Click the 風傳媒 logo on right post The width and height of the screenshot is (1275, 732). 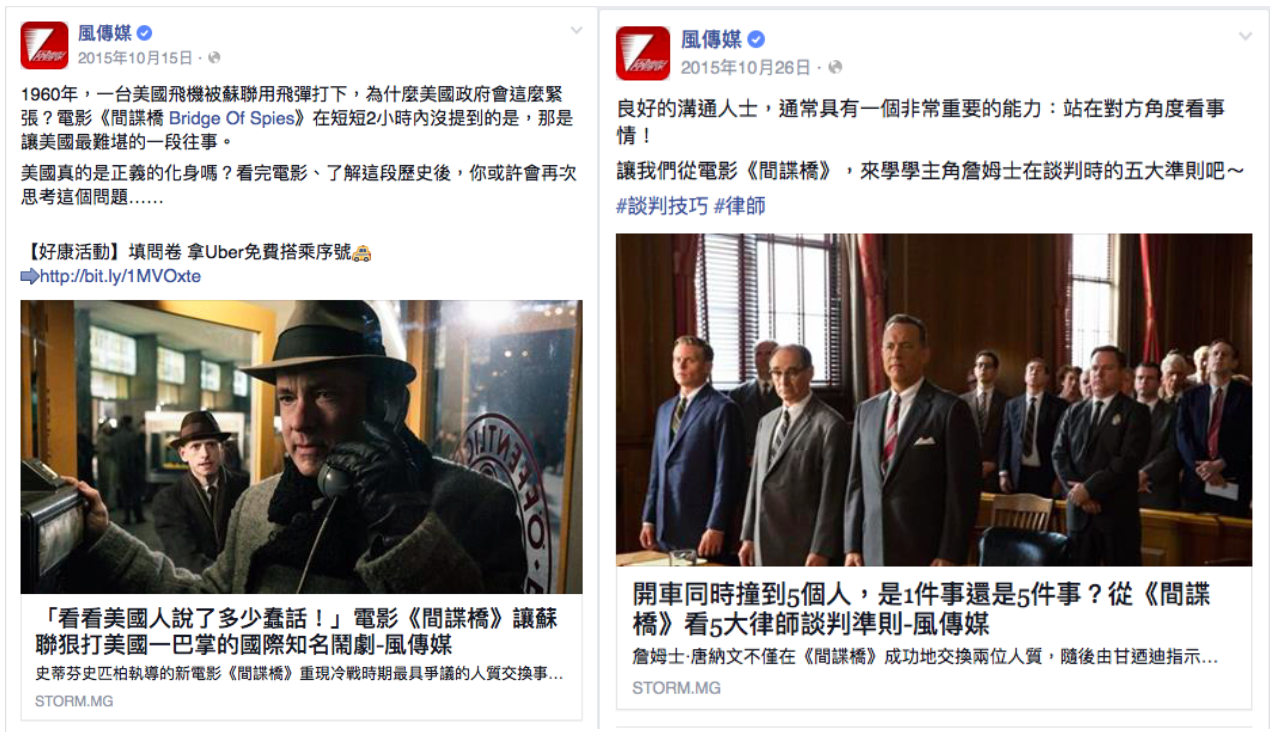(x=642, y=53)
